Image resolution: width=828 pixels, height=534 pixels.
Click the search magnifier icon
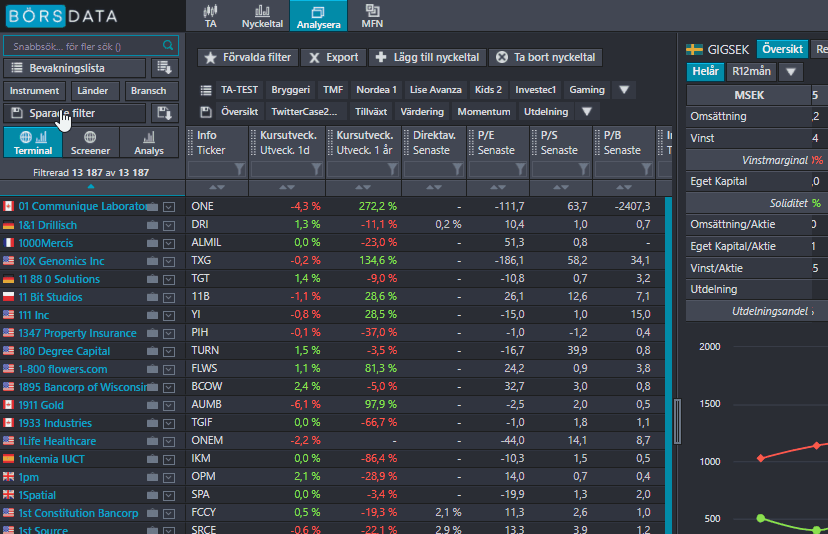[x=168, y=45]
